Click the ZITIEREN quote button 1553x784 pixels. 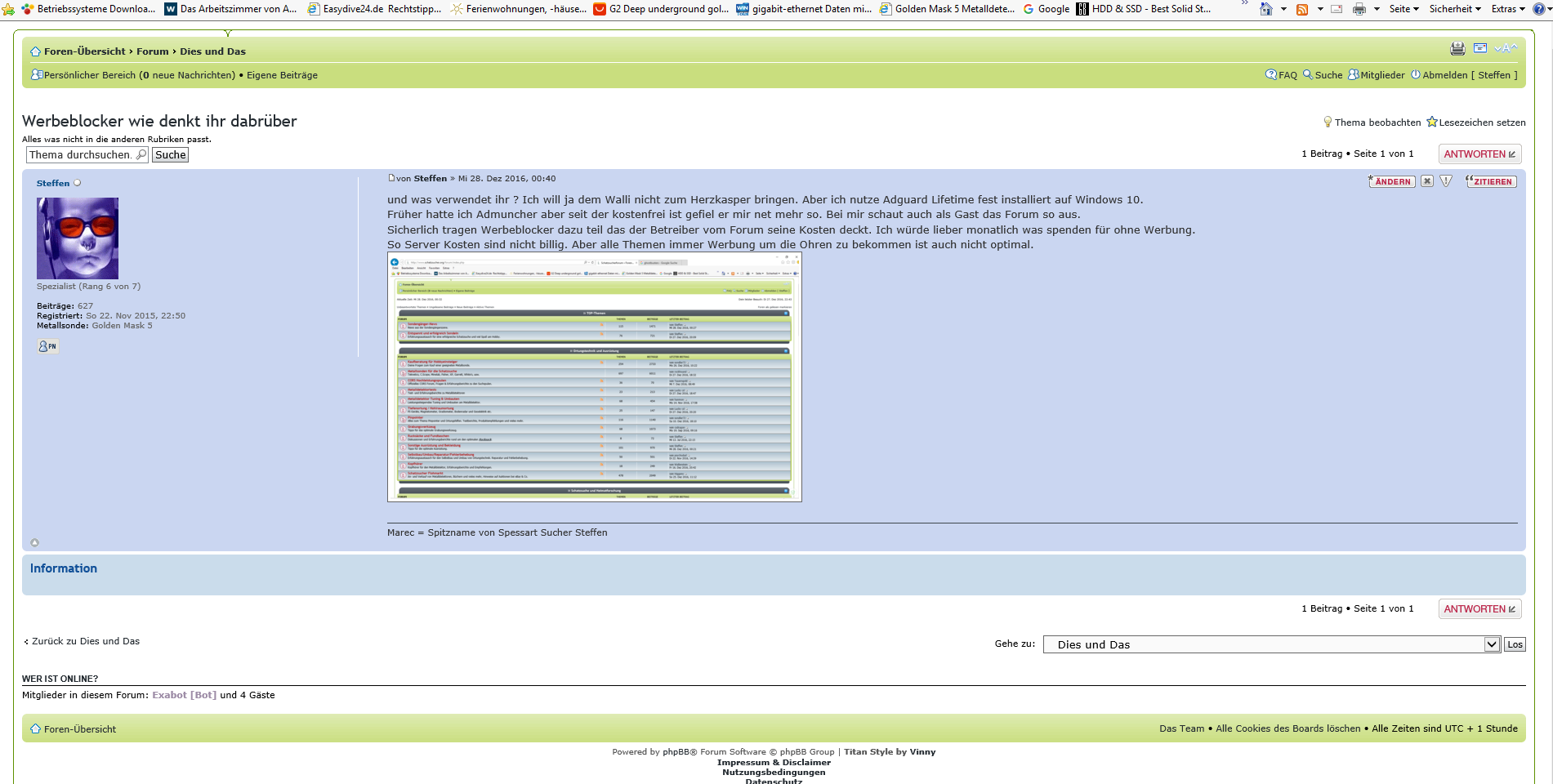click(1491, 181)
